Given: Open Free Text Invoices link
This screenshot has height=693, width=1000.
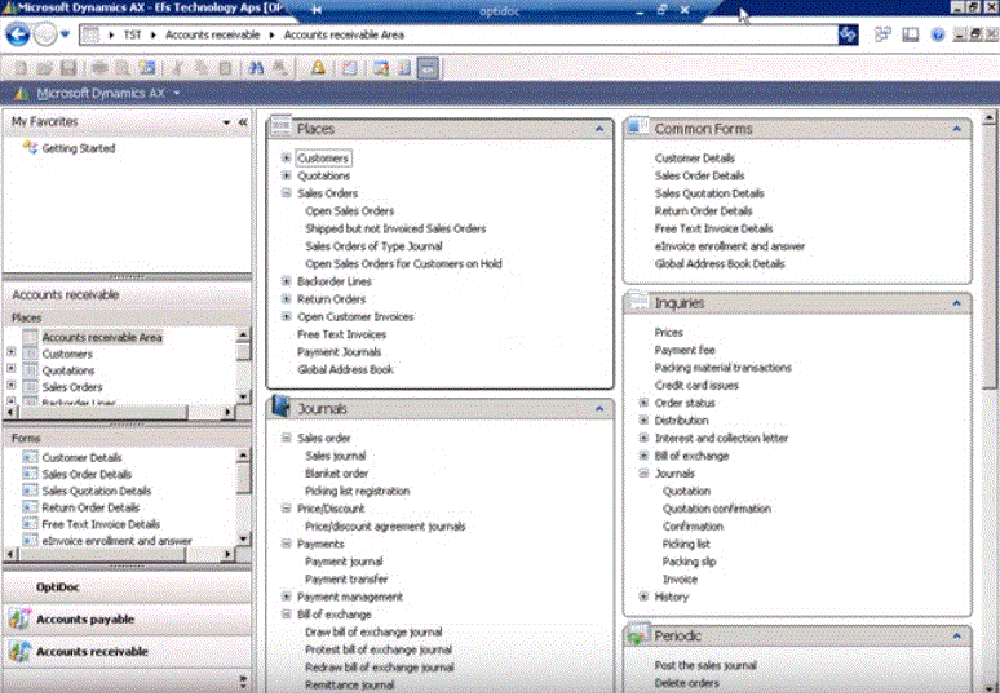Looking at the screenshot, I should [x=341, y=334].
